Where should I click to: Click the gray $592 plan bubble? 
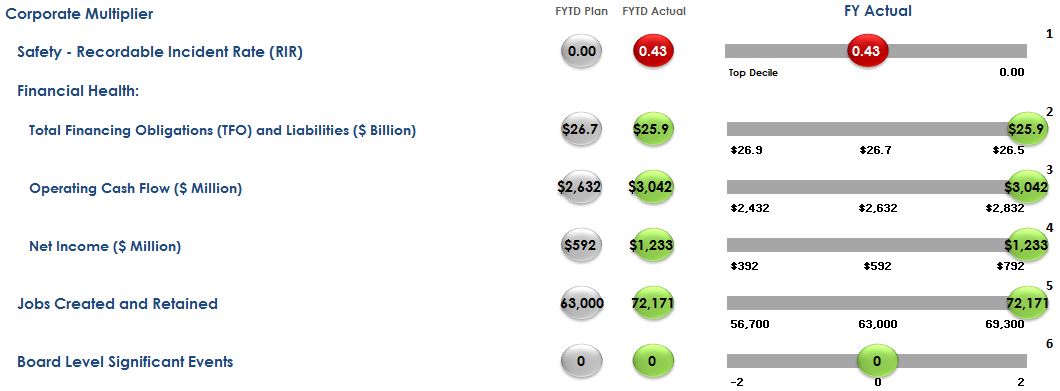[x=581, y=245]
